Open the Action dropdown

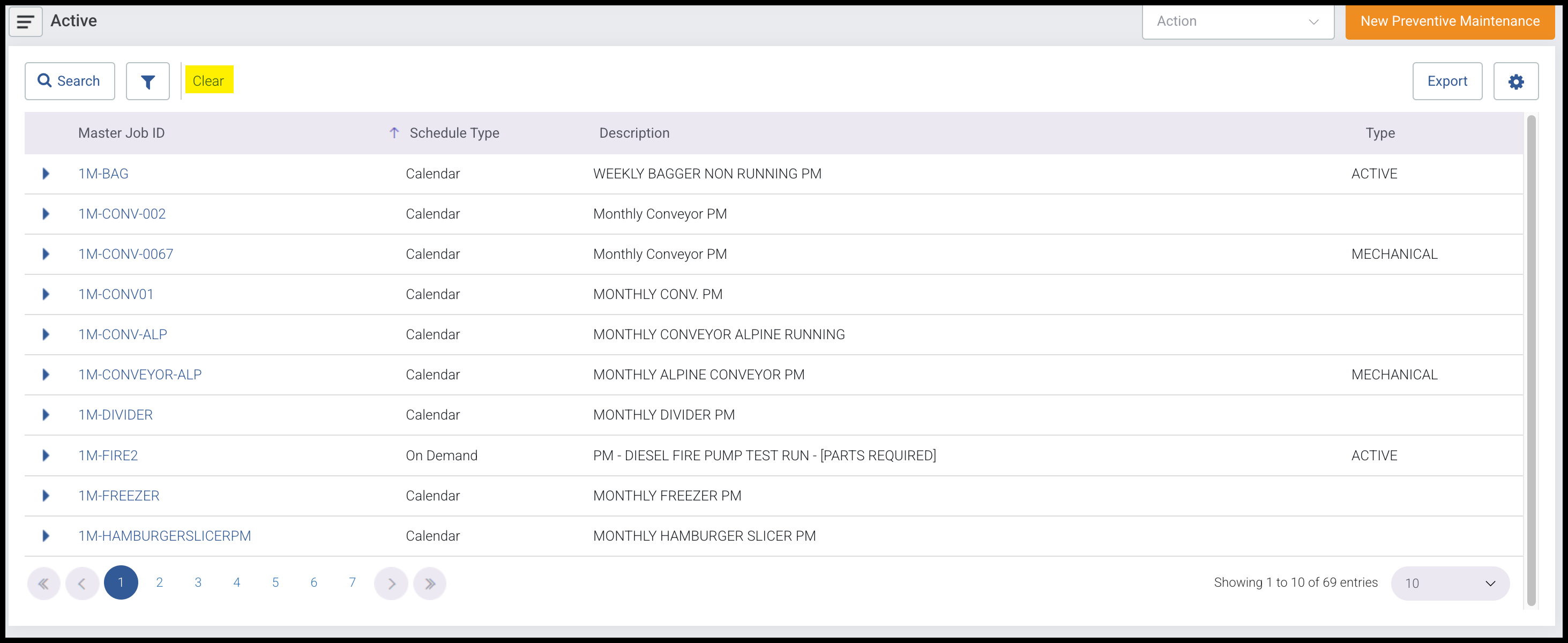pyautogui.click(x=1237, y=22)
